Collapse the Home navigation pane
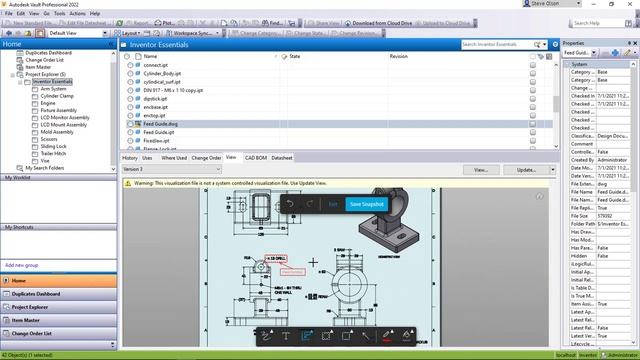 pyautogui.click(x=111, y=44)
